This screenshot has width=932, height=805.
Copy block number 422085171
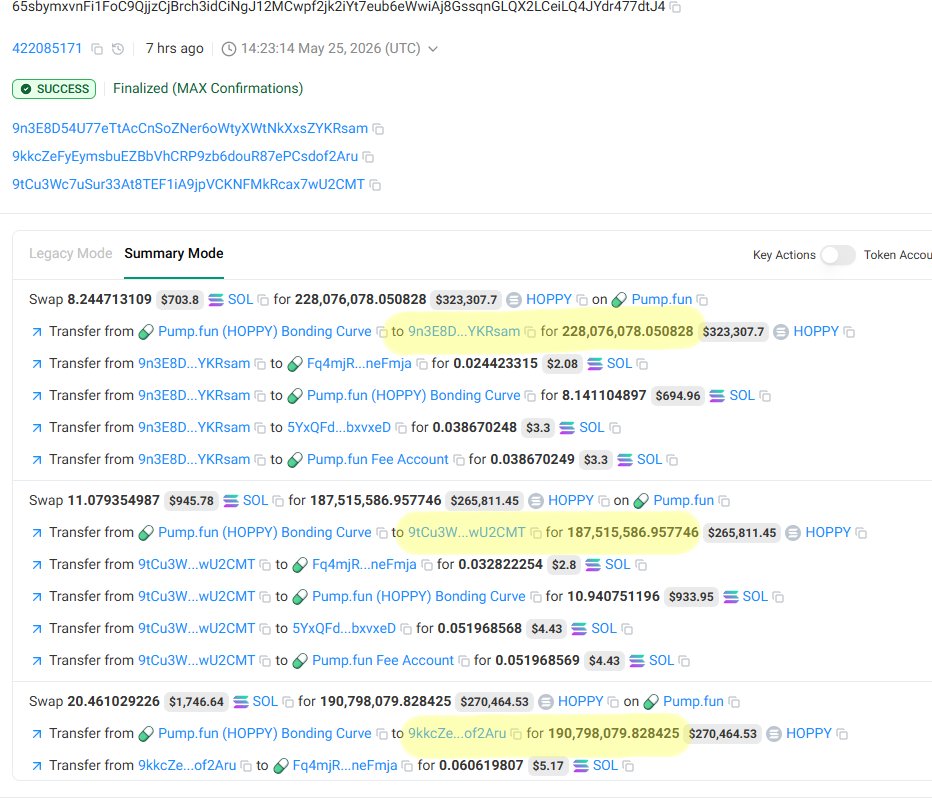[x=97, y=49]
